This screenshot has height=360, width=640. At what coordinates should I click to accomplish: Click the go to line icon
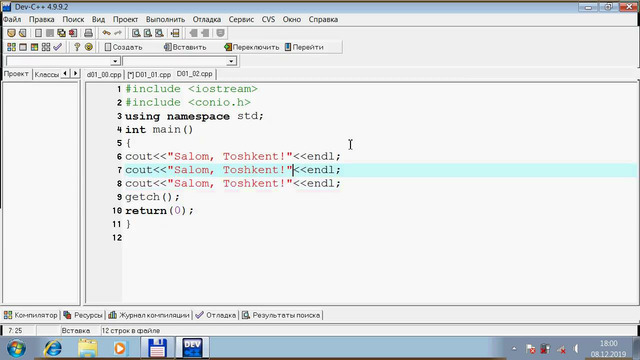(x=175, y=33)
